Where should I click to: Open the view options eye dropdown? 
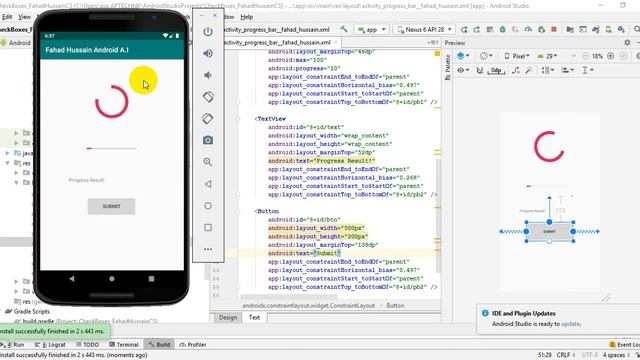[463, 70]
